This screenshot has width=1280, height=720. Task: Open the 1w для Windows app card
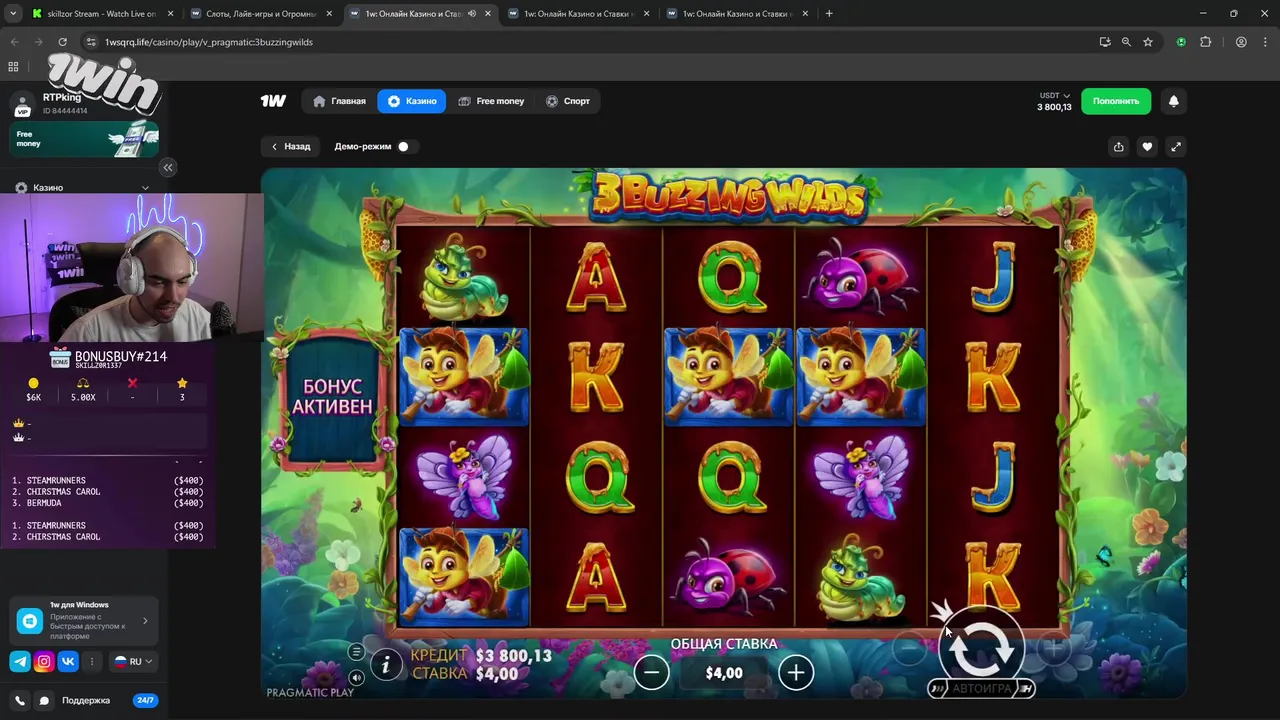(84, 621)
